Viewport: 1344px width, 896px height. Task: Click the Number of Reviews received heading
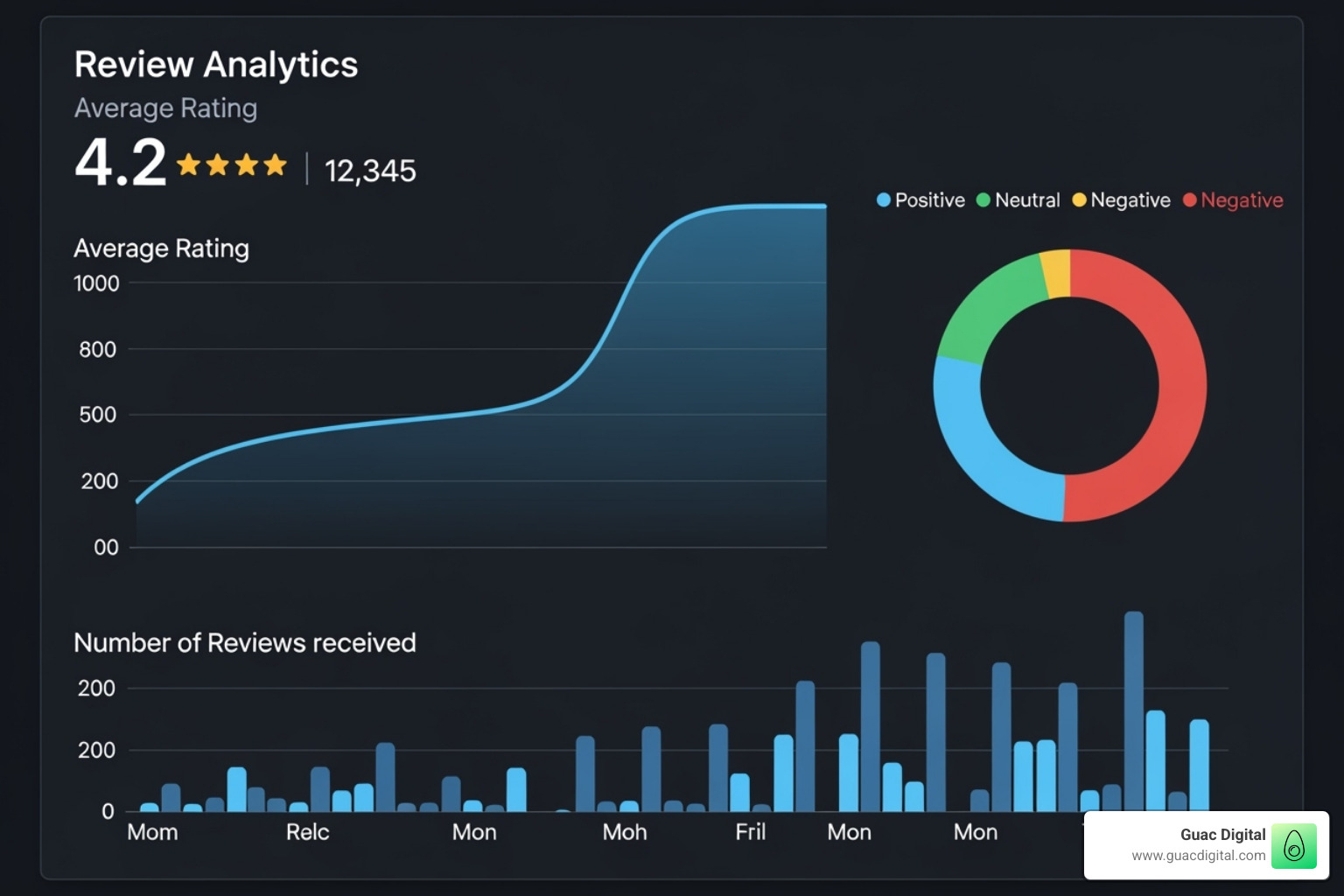click(x=245, y=643)
